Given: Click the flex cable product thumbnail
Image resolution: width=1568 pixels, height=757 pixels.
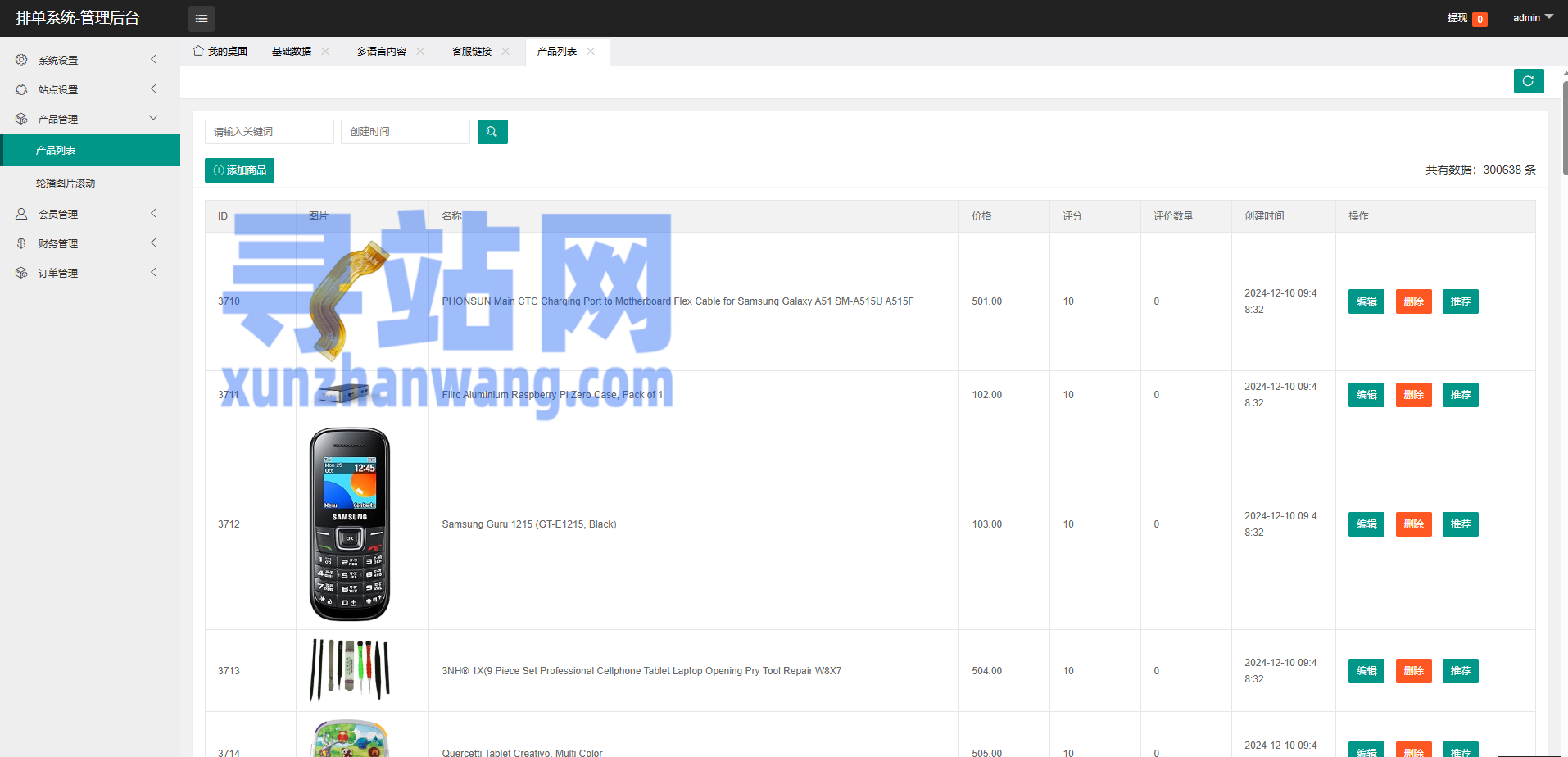Looking at the screenshot, I should pos(350,301).
